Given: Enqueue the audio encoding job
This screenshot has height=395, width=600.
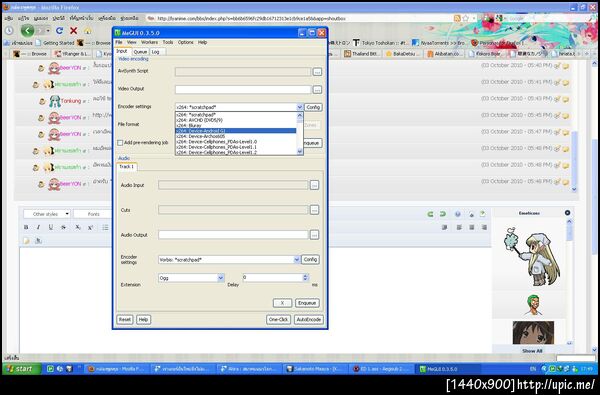Looking at the screenshot, I should coord(307,303).
